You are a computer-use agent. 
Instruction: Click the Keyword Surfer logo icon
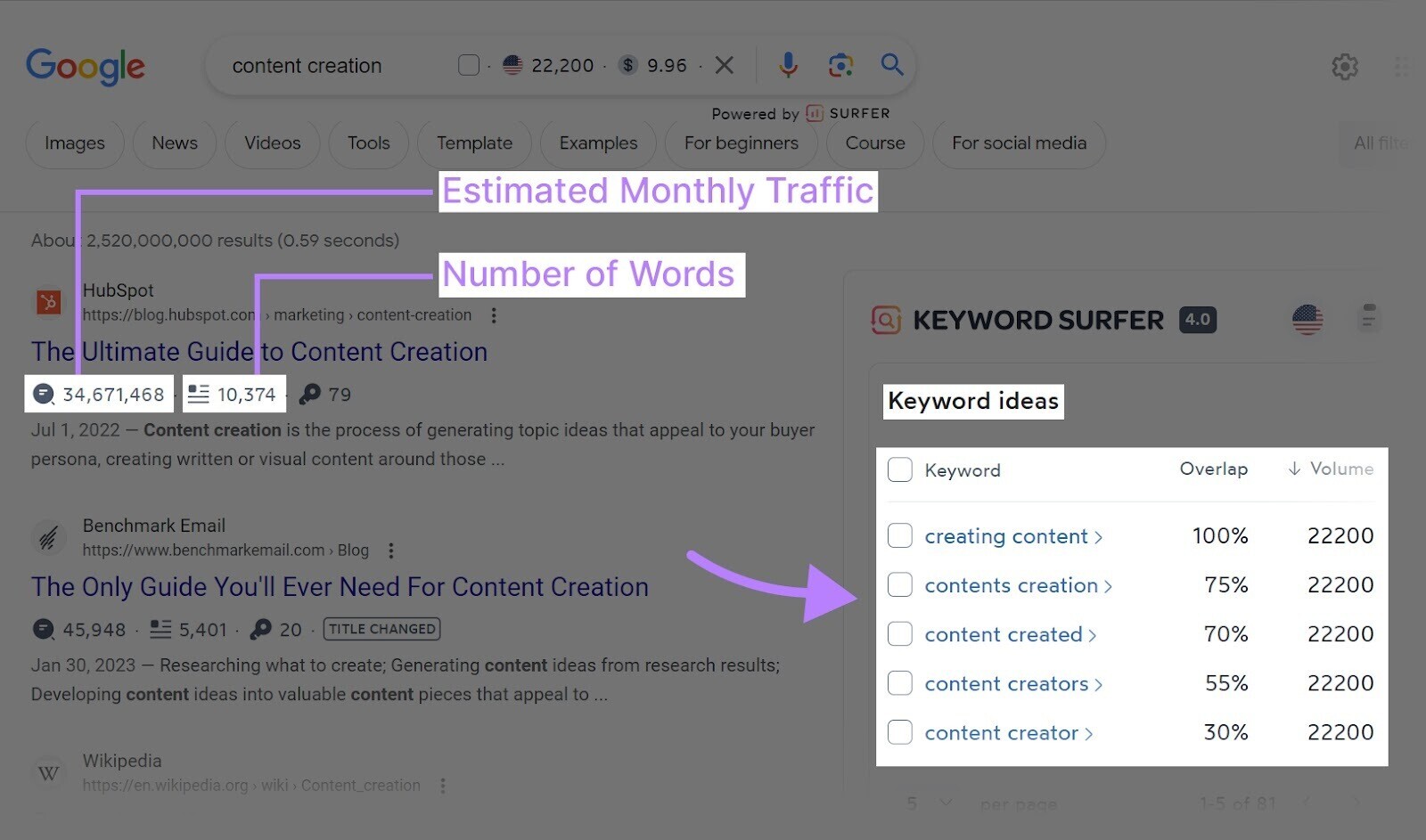[886, 320]
